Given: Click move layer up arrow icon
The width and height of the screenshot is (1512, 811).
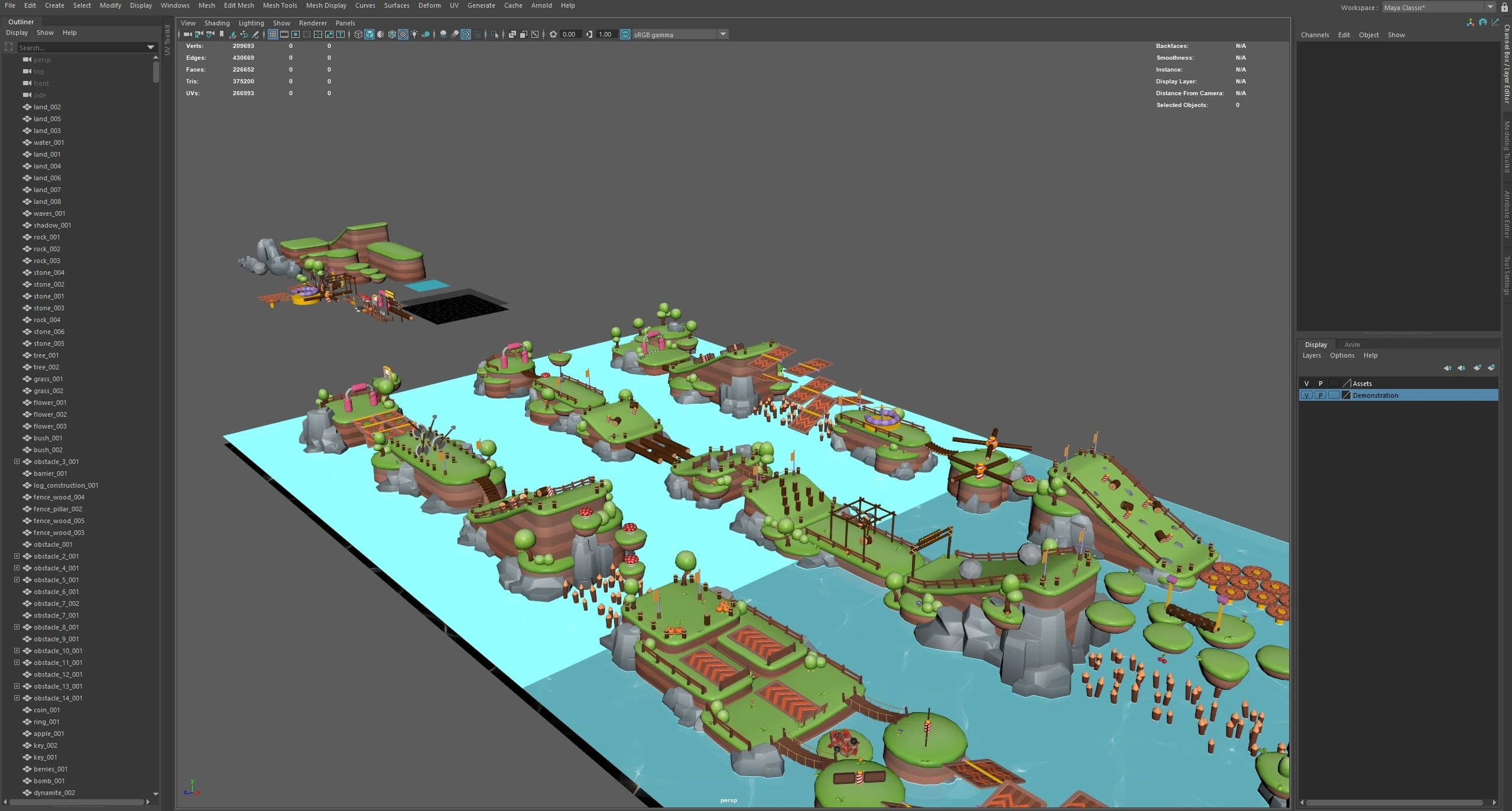Looking at the screenshot, I should coord(1448,368).
